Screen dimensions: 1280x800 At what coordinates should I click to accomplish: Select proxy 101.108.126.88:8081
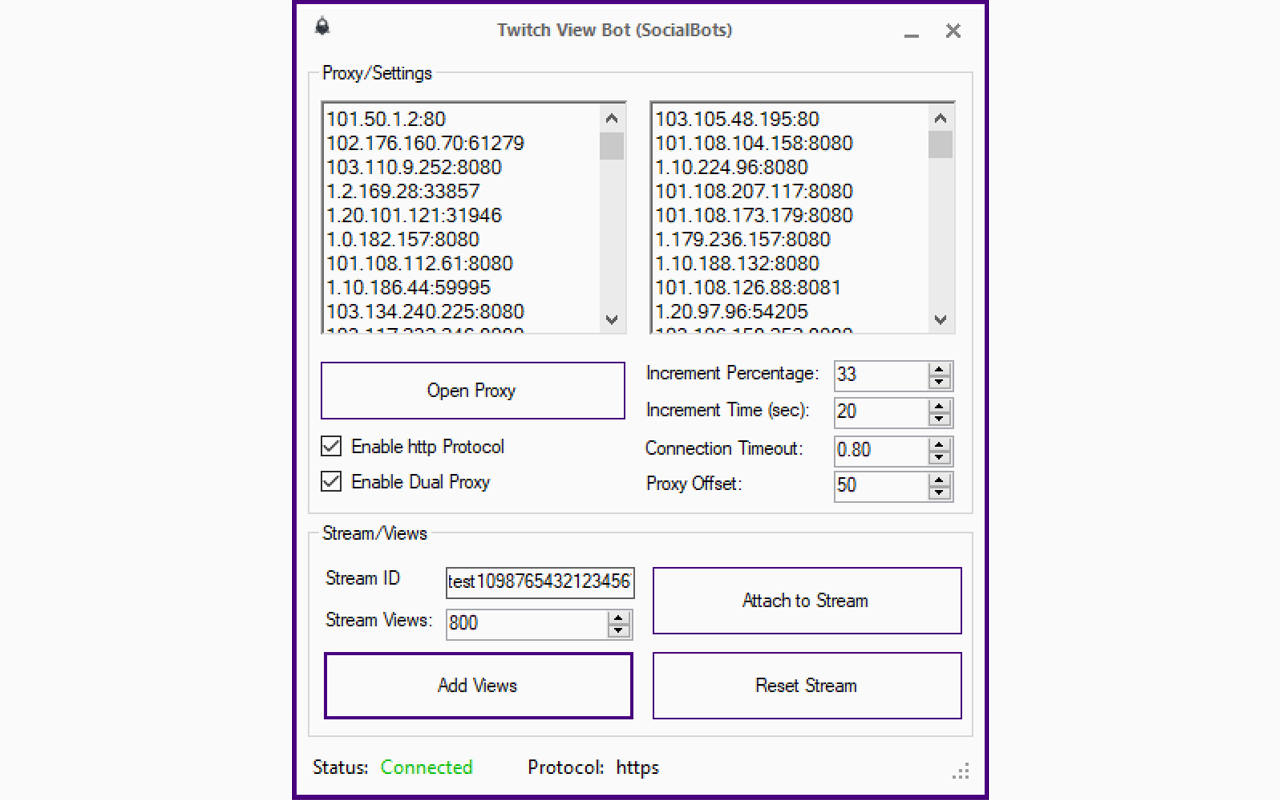[x=748, y=287]
